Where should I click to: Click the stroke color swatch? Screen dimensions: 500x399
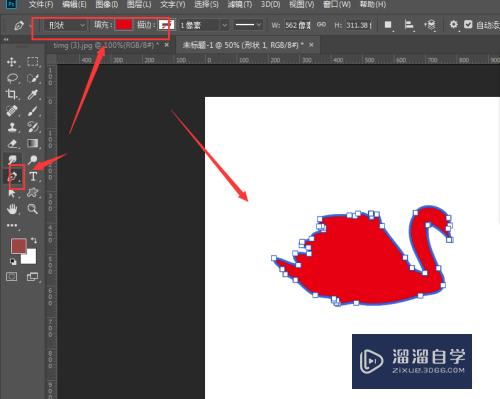point(166,25)
